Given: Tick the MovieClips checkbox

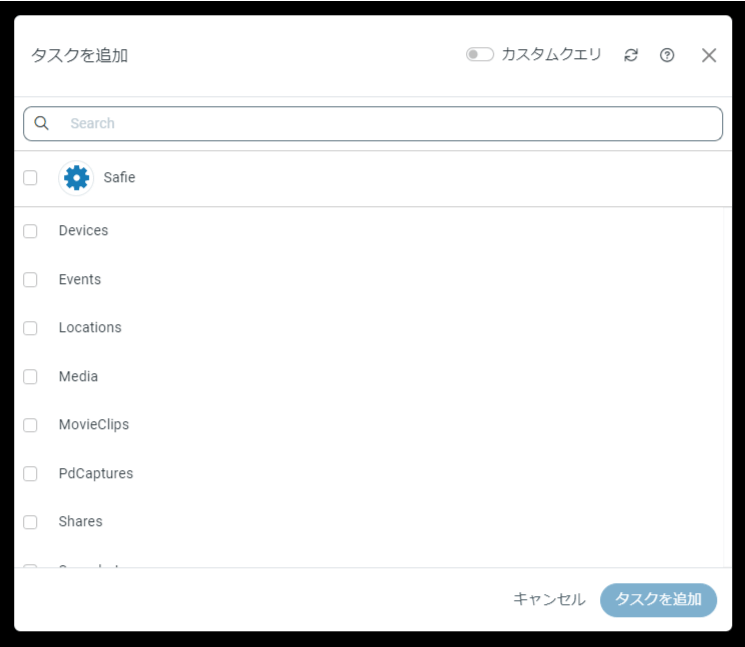Looking at the screenshot, I should click(x=30, y=425).
